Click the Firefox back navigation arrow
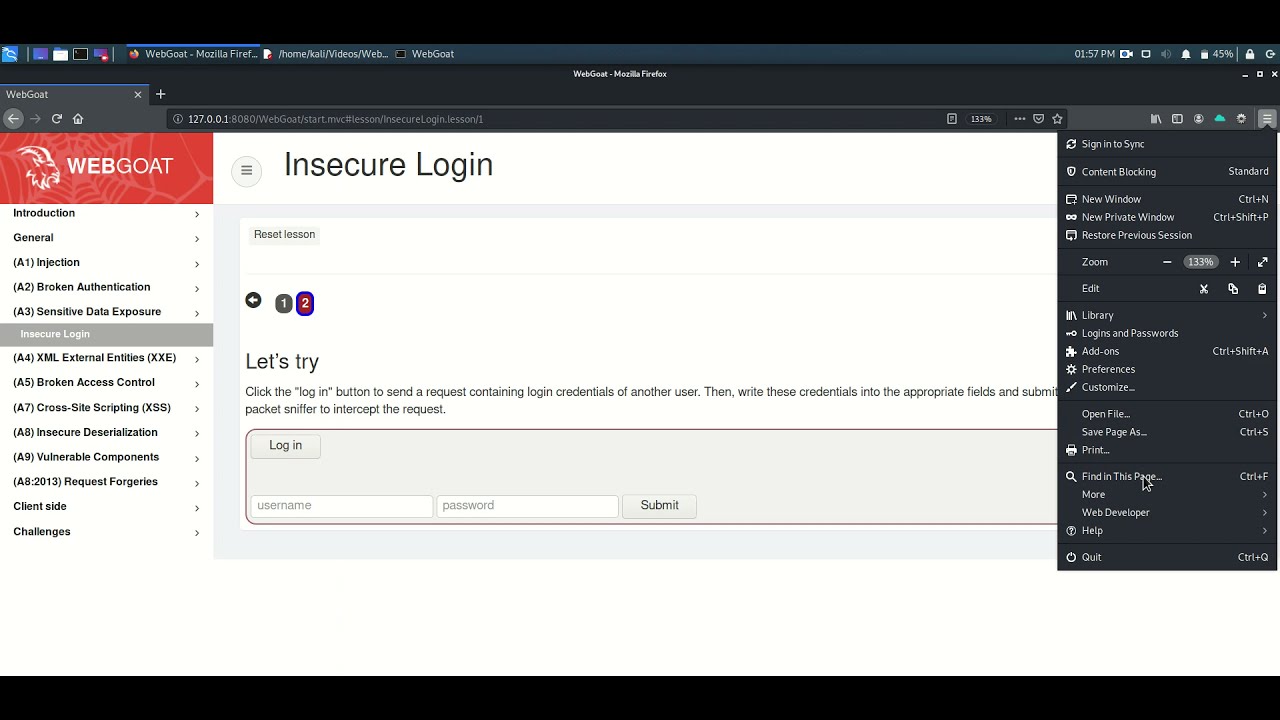The width and height of the screenshot is (1280, 720). pos(12,118)
